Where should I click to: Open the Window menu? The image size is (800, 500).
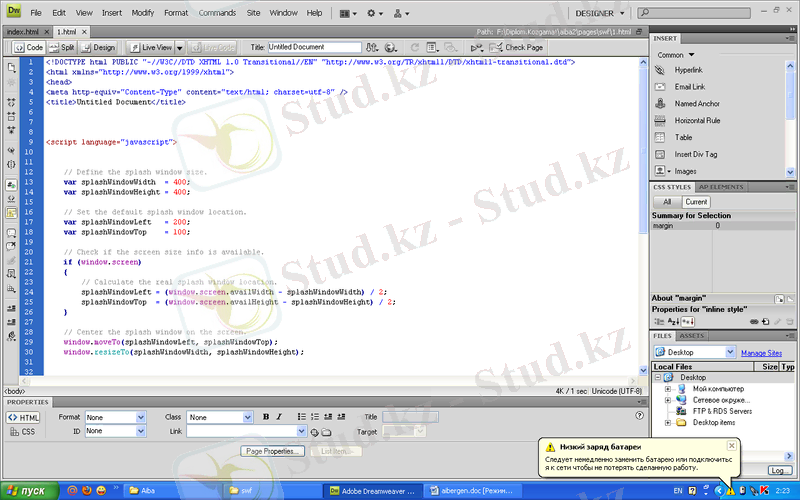pyautogui.click(x=283, y=13)
